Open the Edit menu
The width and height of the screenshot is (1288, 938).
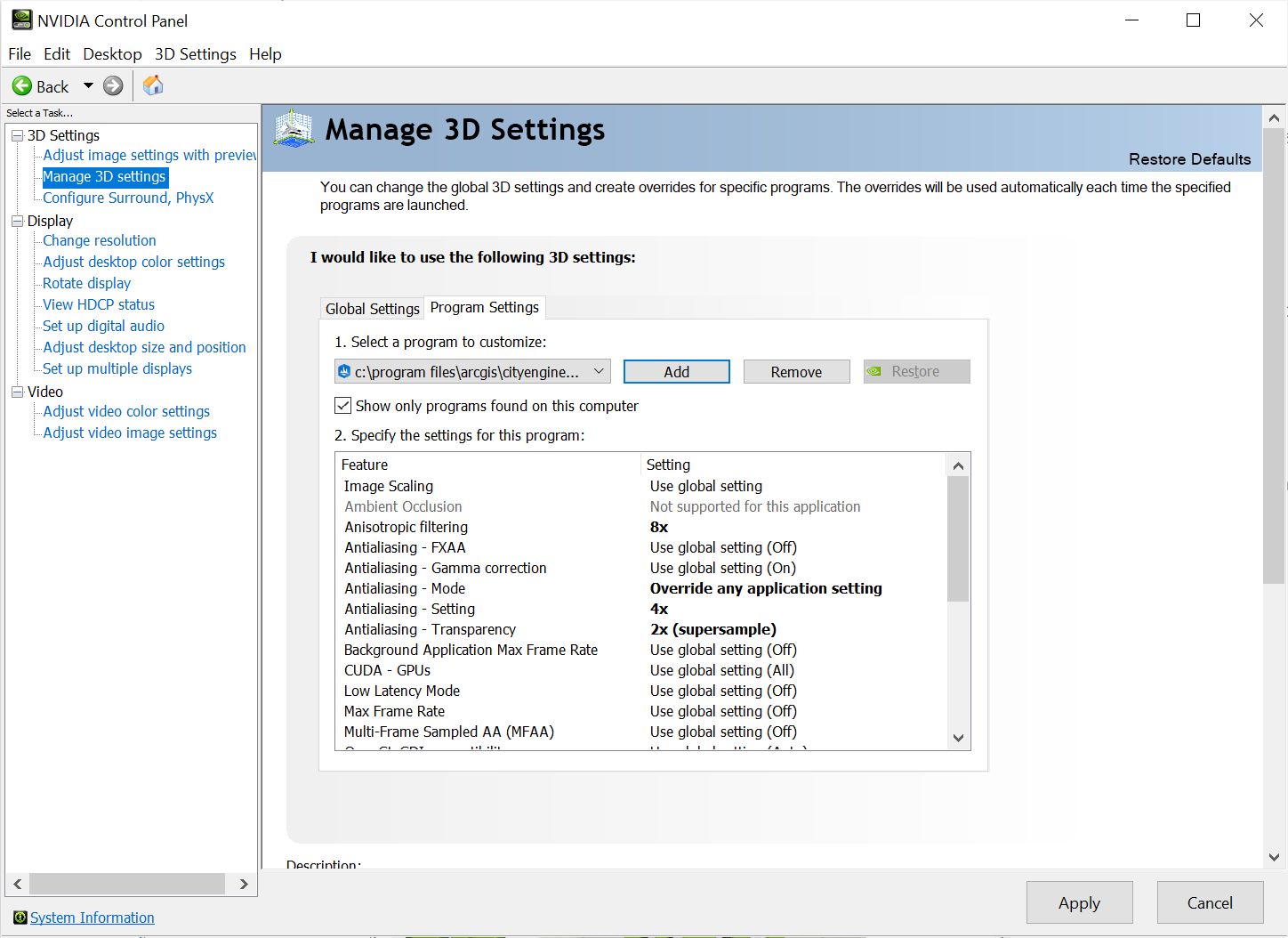(x=57, y=54)
